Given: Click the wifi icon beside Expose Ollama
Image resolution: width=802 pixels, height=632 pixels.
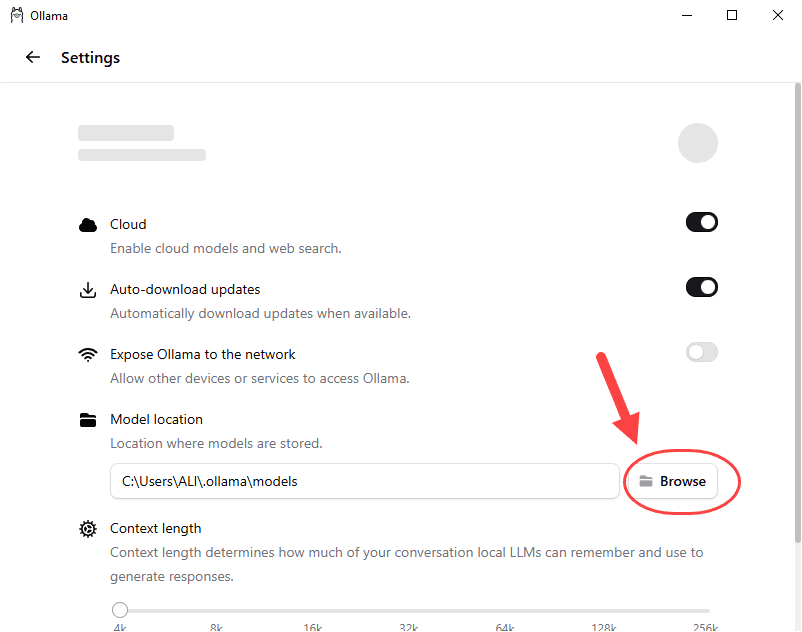Looking at the screenshot, I should (88, 354).
